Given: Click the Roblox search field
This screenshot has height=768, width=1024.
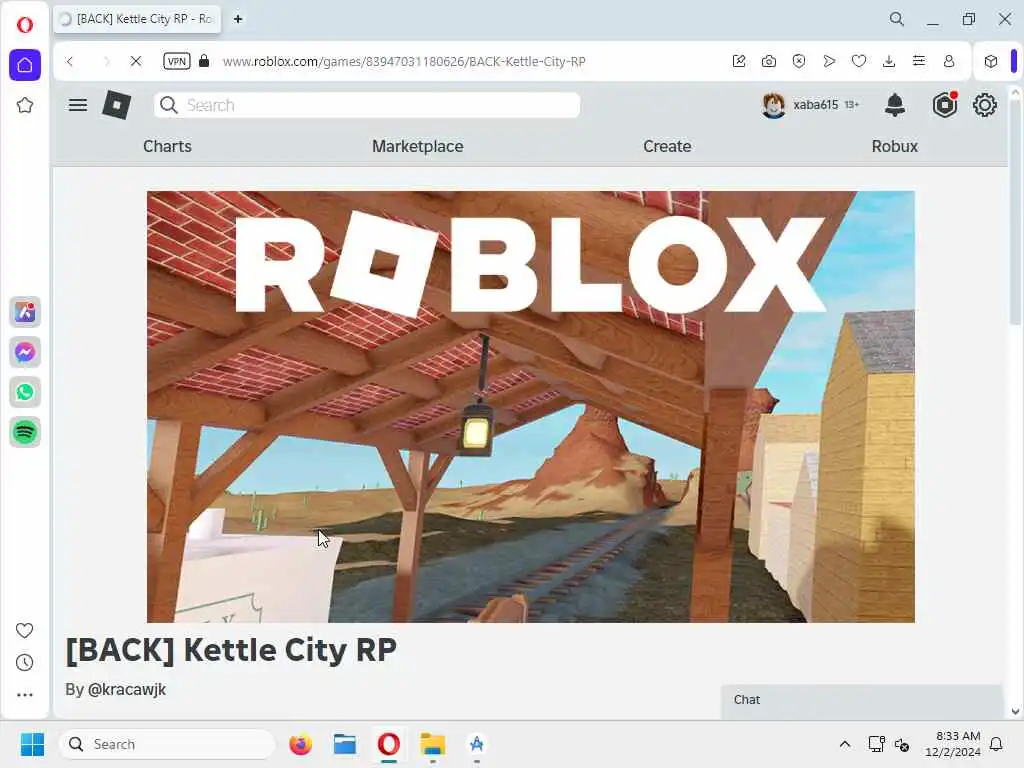Looking at the screenshot, I should [367, 105].
